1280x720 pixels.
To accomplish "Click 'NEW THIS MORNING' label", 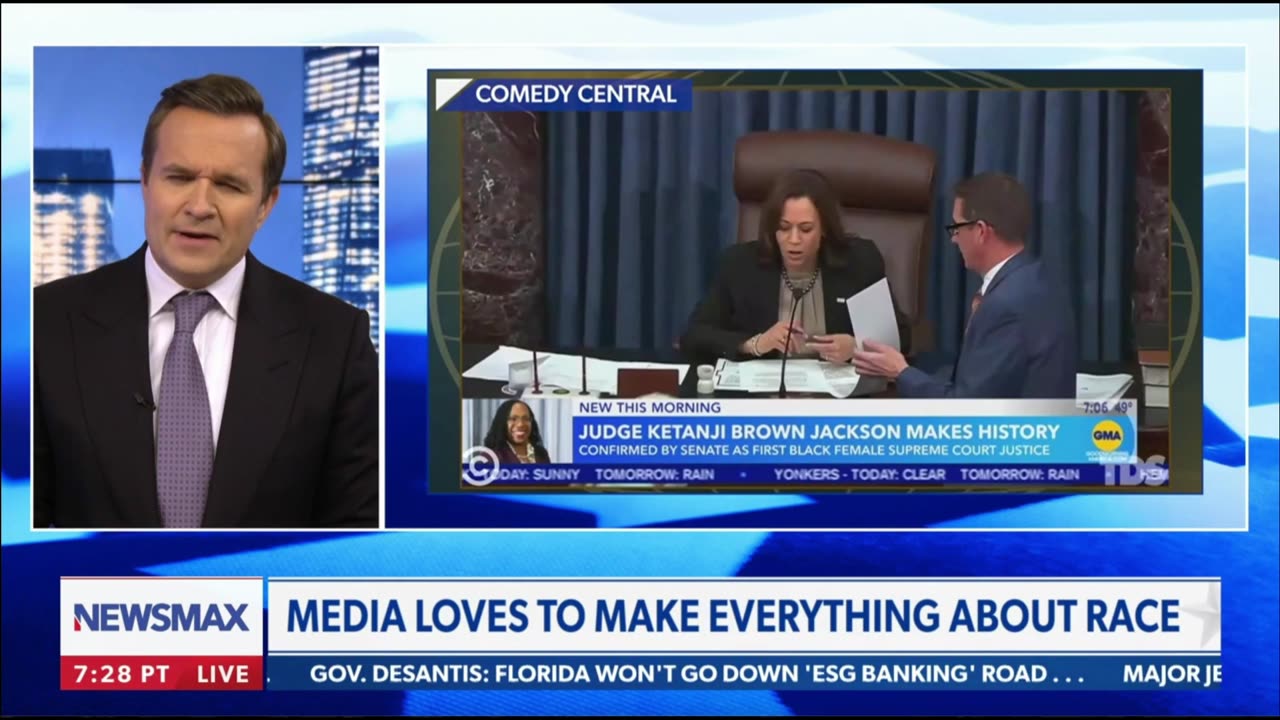I will [649, 408].
